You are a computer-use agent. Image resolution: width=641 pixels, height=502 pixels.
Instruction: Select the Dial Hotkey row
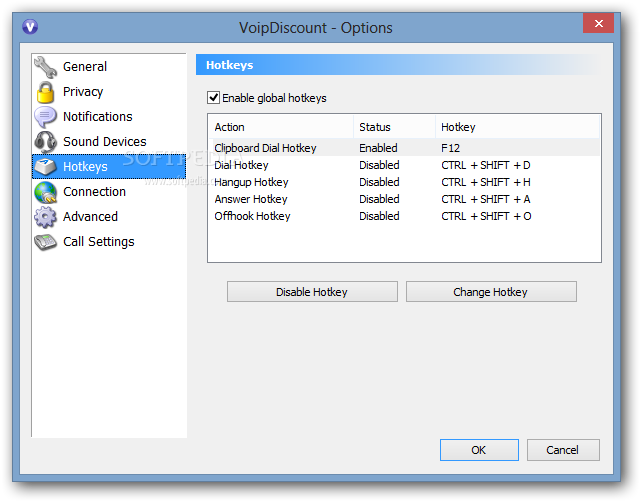click(x=404, y=165)
